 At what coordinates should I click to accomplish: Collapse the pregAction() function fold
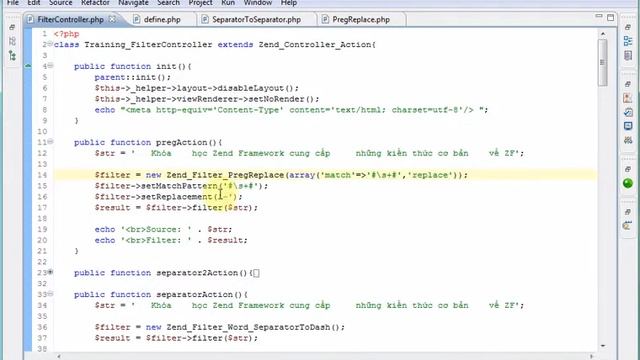(x=51, y=141)
